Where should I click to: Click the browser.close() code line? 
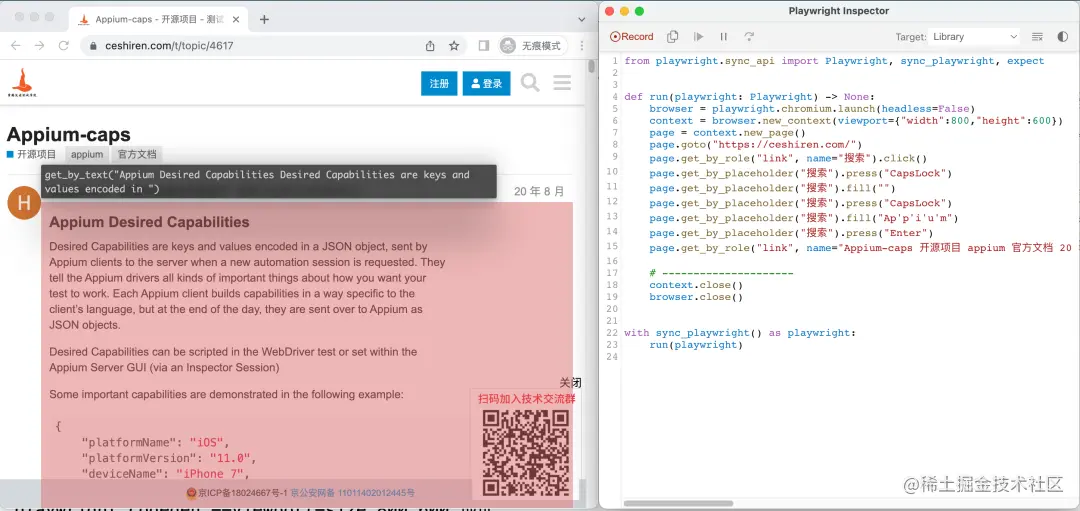click(696, 297)
